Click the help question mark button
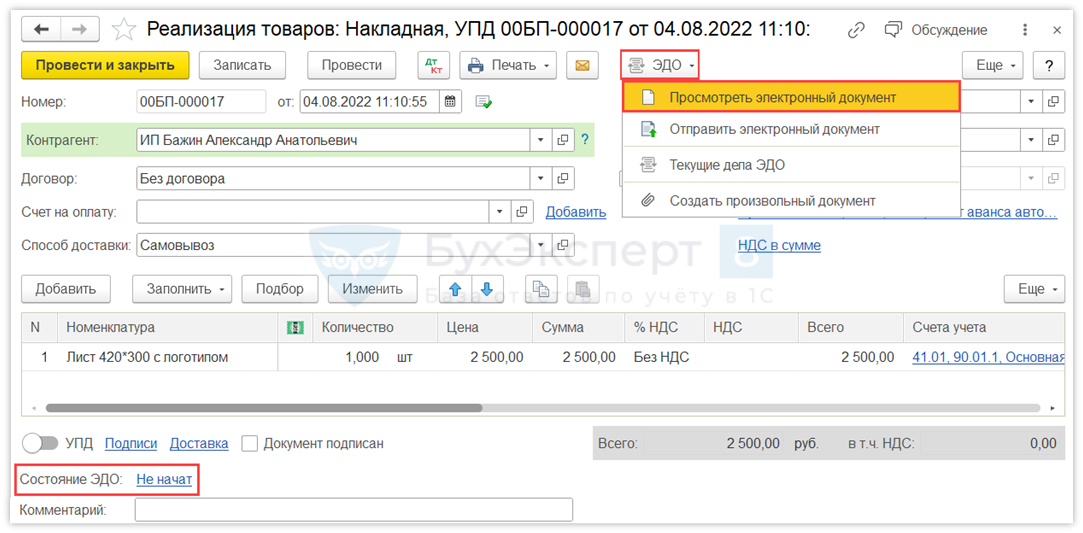Image resolution: width=1083 pixels, height=533 pixels. tap(1048, 66)
